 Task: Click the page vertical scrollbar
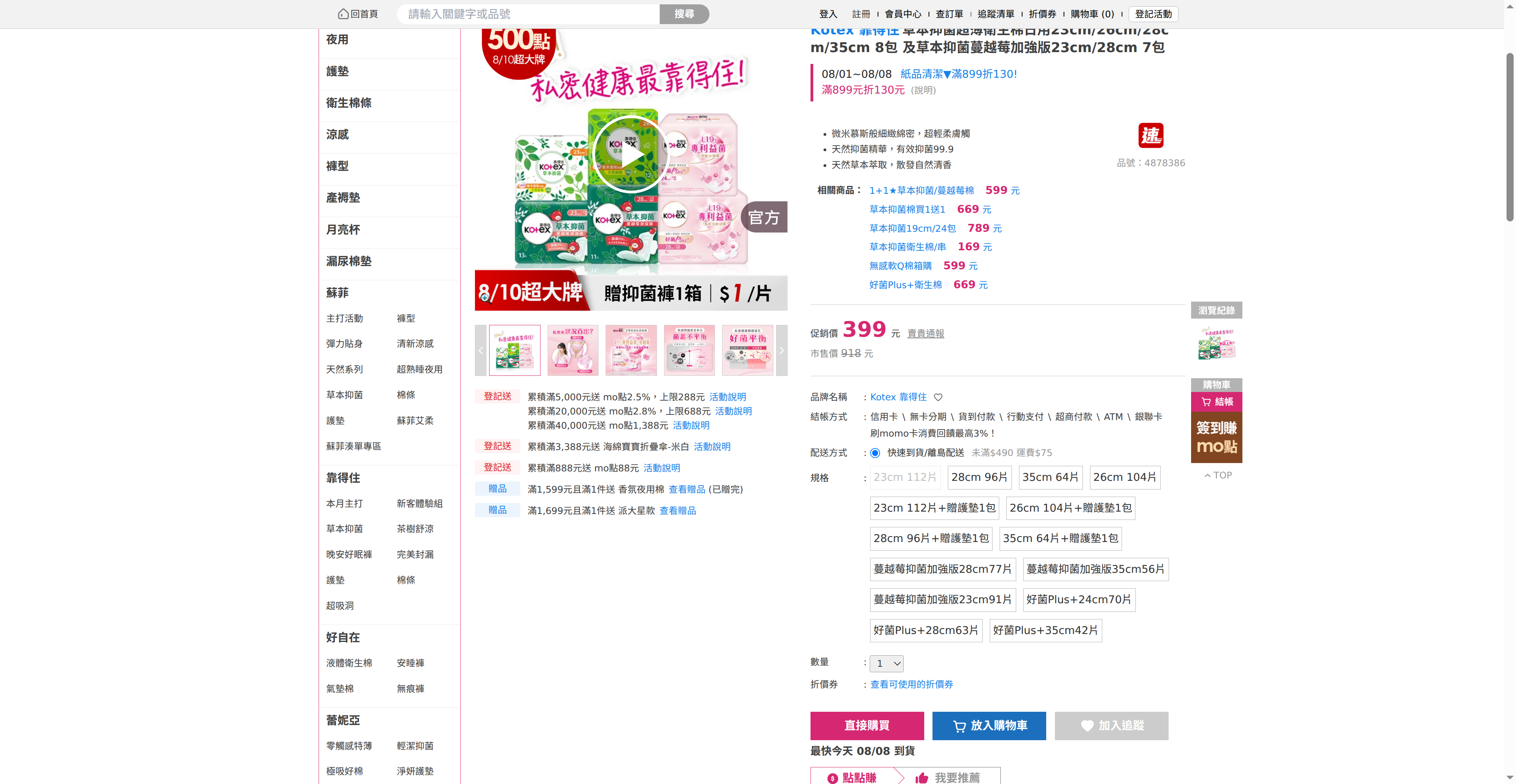(x=1510, y=137)
